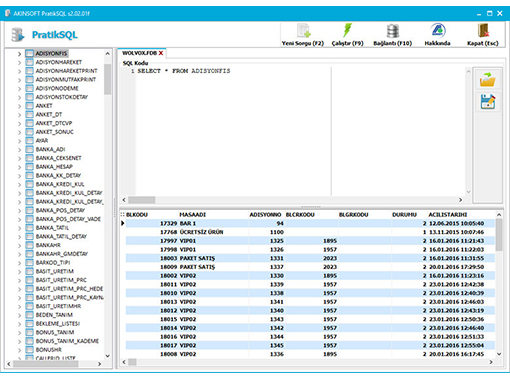Click the BONUSHR table icon
Viewport: 510px width, 380px height.
[x=30, y=350]
